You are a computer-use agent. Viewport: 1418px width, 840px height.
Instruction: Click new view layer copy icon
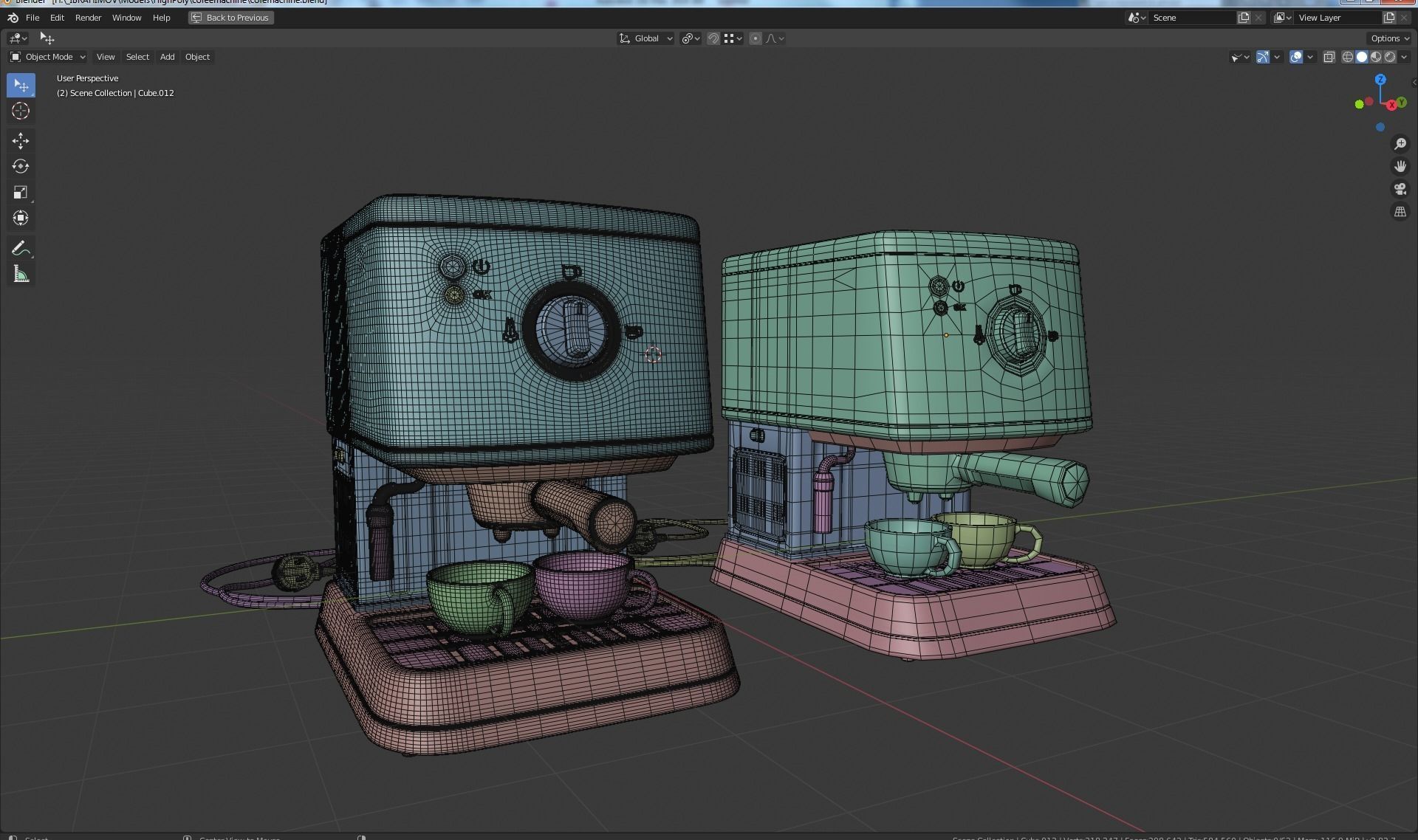click(1389, 18)
